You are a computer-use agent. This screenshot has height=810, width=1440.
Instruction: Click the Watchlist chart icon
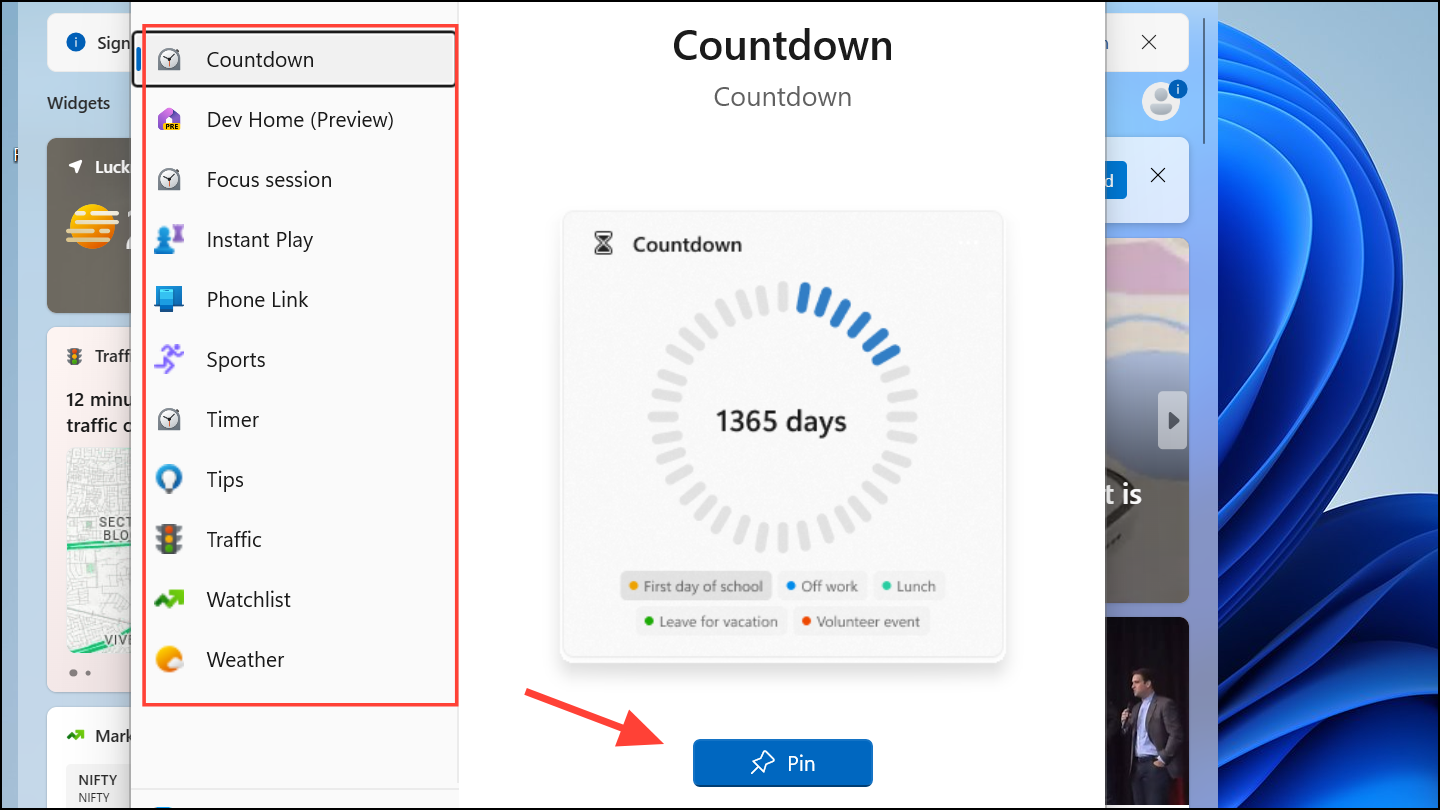point(170,600)
